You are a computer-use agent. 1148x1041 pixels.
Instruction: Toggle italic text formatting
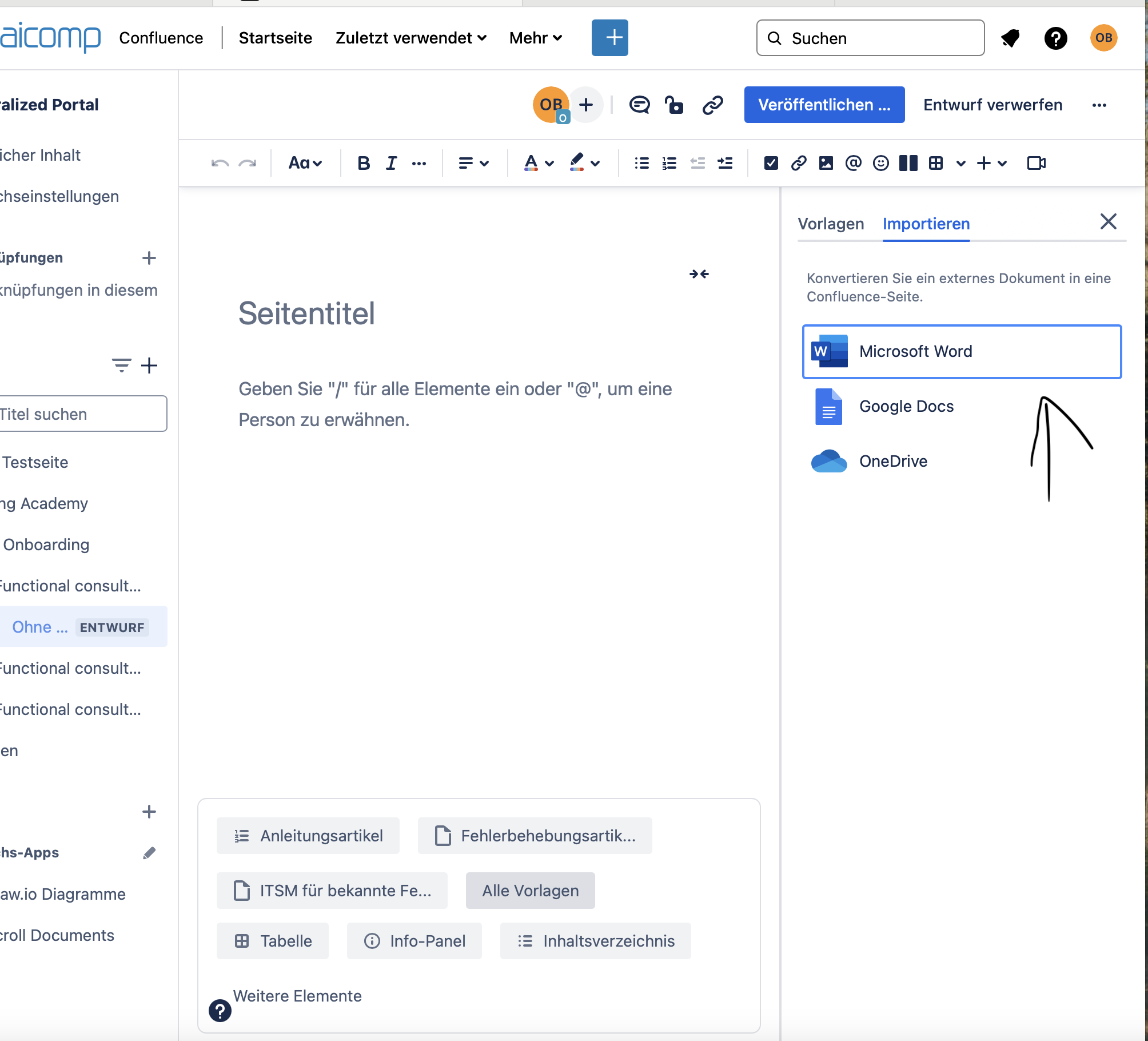[391, 164]
